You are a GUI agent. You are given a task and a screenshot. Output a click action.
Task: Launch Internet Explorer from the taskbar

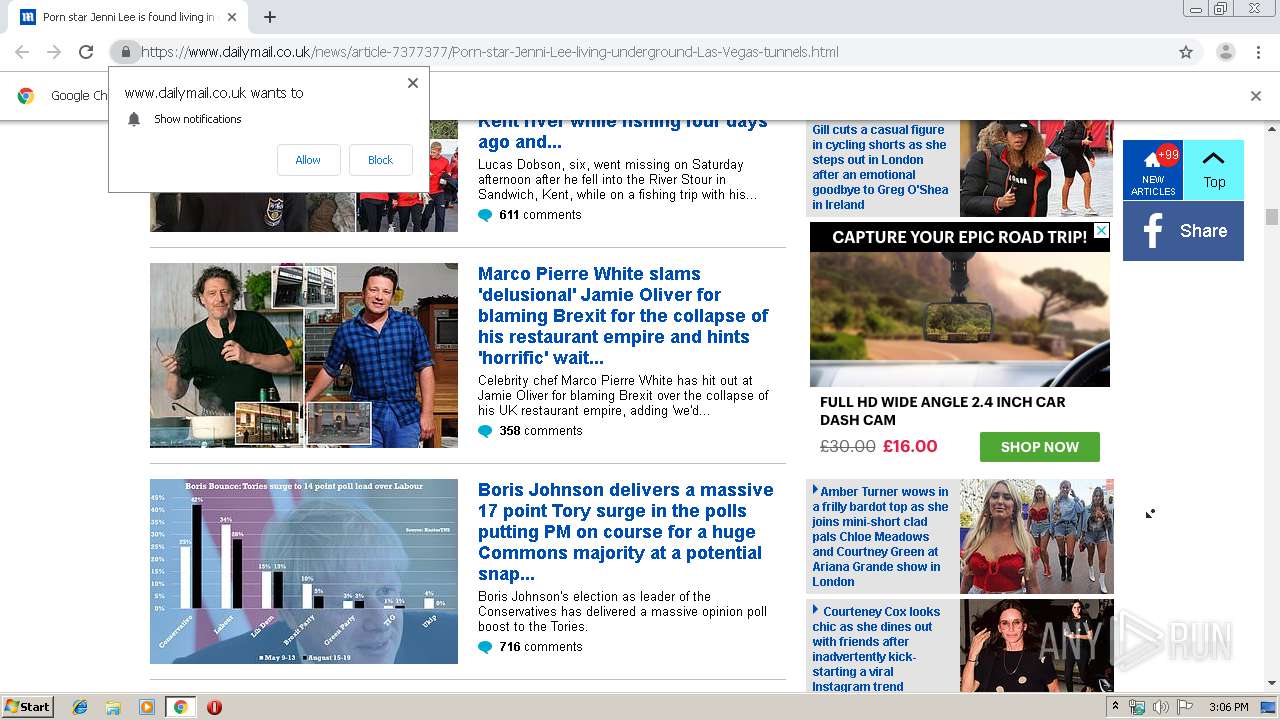(80, 707)
